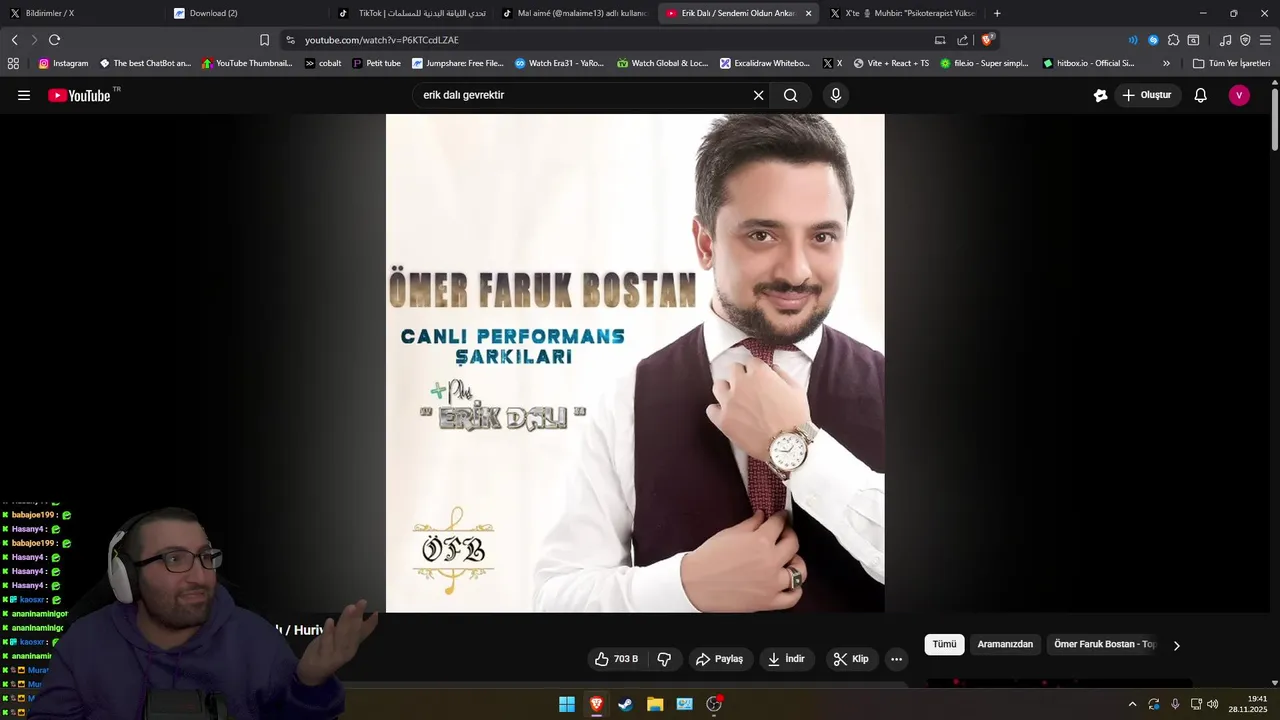
Task: Like the video showing 703 B
Action: point(617,659)
